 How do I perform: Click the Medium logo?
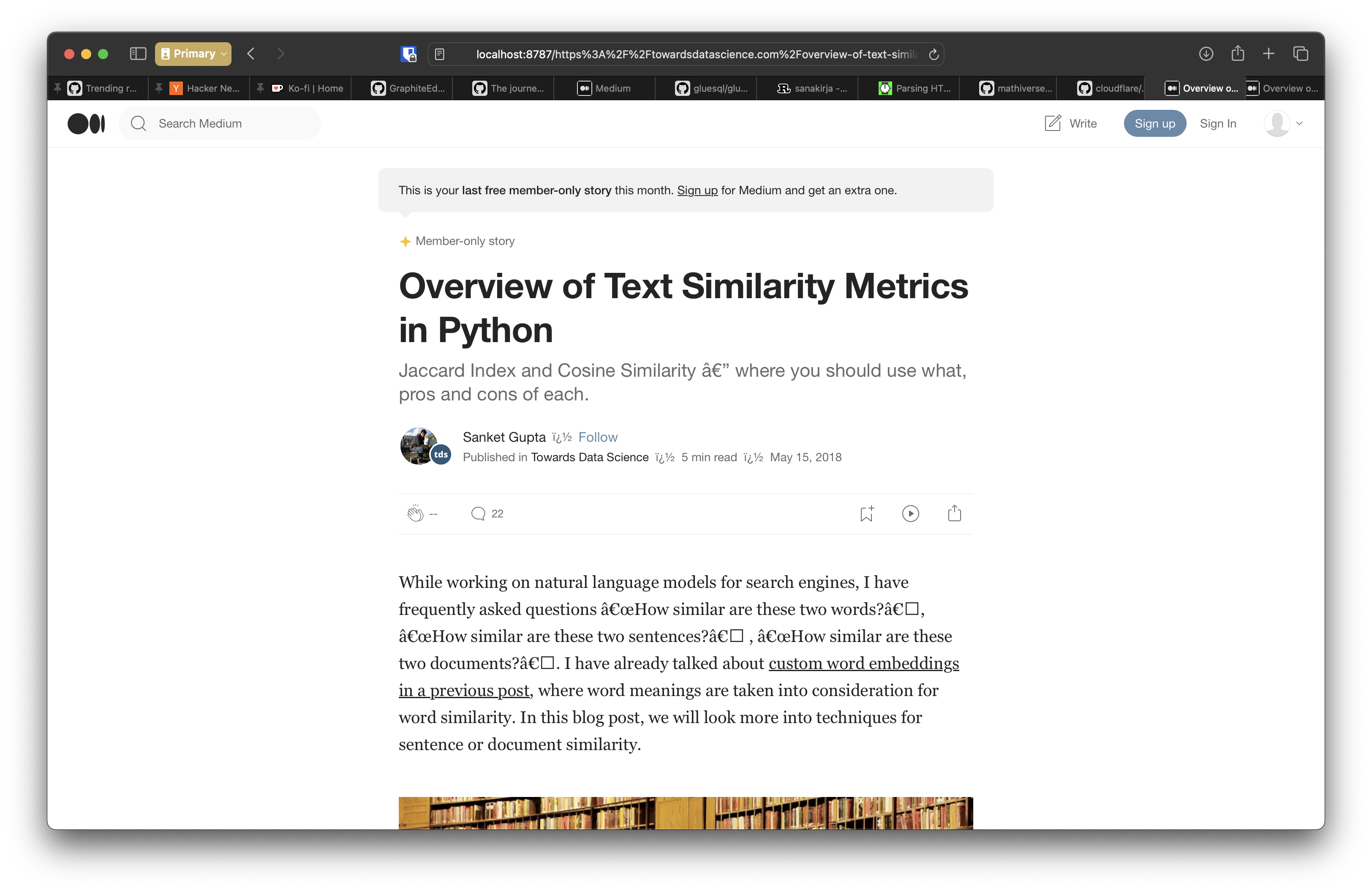[x=87, y=123]
